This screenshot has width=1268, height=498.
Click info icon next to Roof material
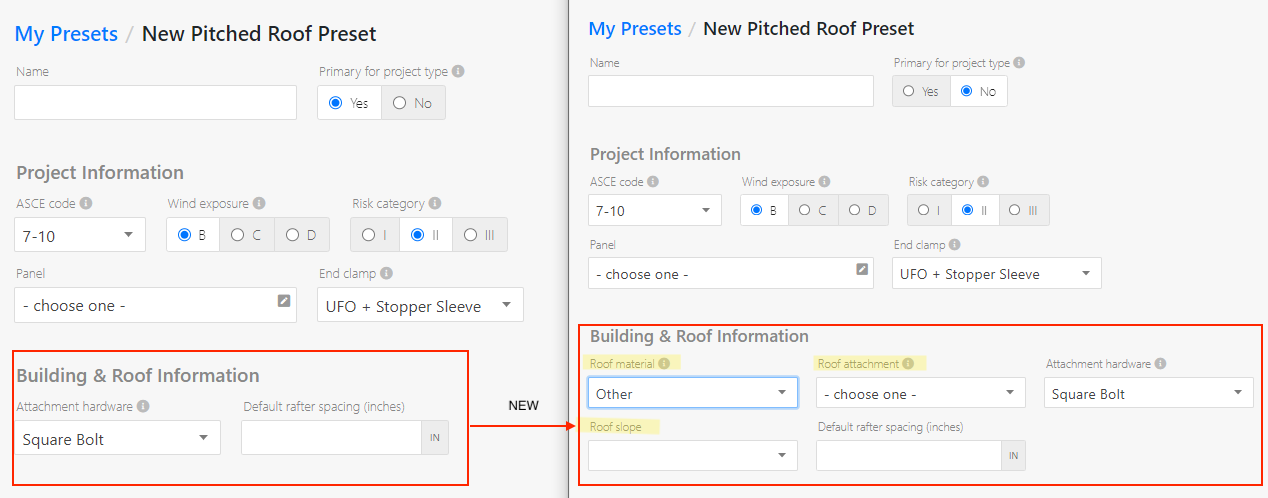tap(664, 364)
